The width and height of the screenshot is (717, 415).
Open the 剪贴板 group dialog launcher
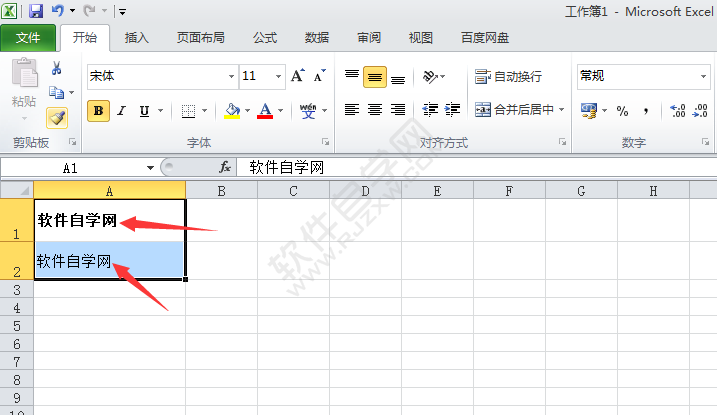73,142
